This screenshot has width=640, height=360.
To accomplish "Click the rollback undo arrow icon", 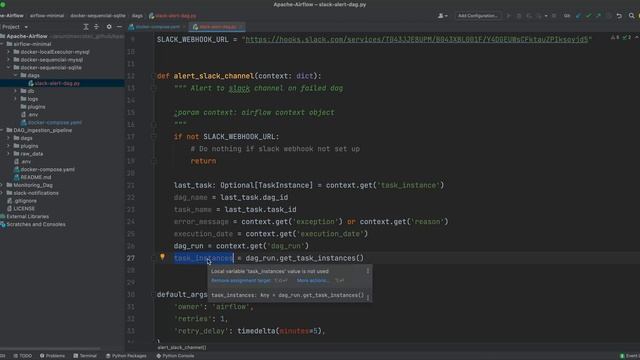I will [x=619, y=16].
